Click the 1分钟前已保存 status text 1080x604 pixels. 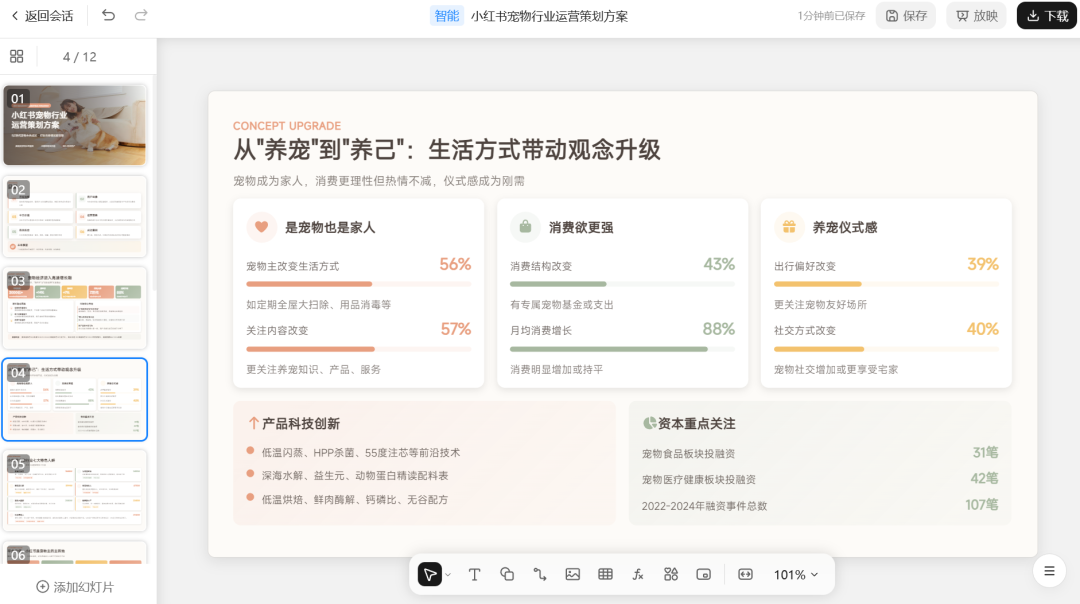tap(831, 16)
